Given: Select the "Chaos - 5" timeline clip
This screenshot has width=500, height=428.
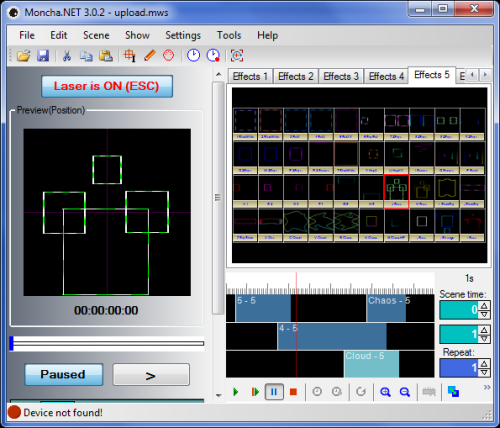Looking at the screenshot, I should tap(386, 308).
